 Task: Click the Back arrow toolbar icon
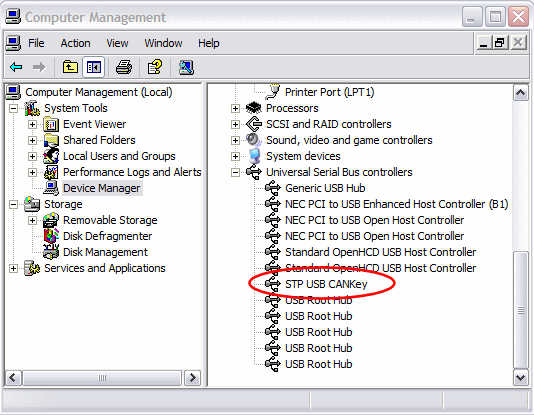(x=16, y=67)
